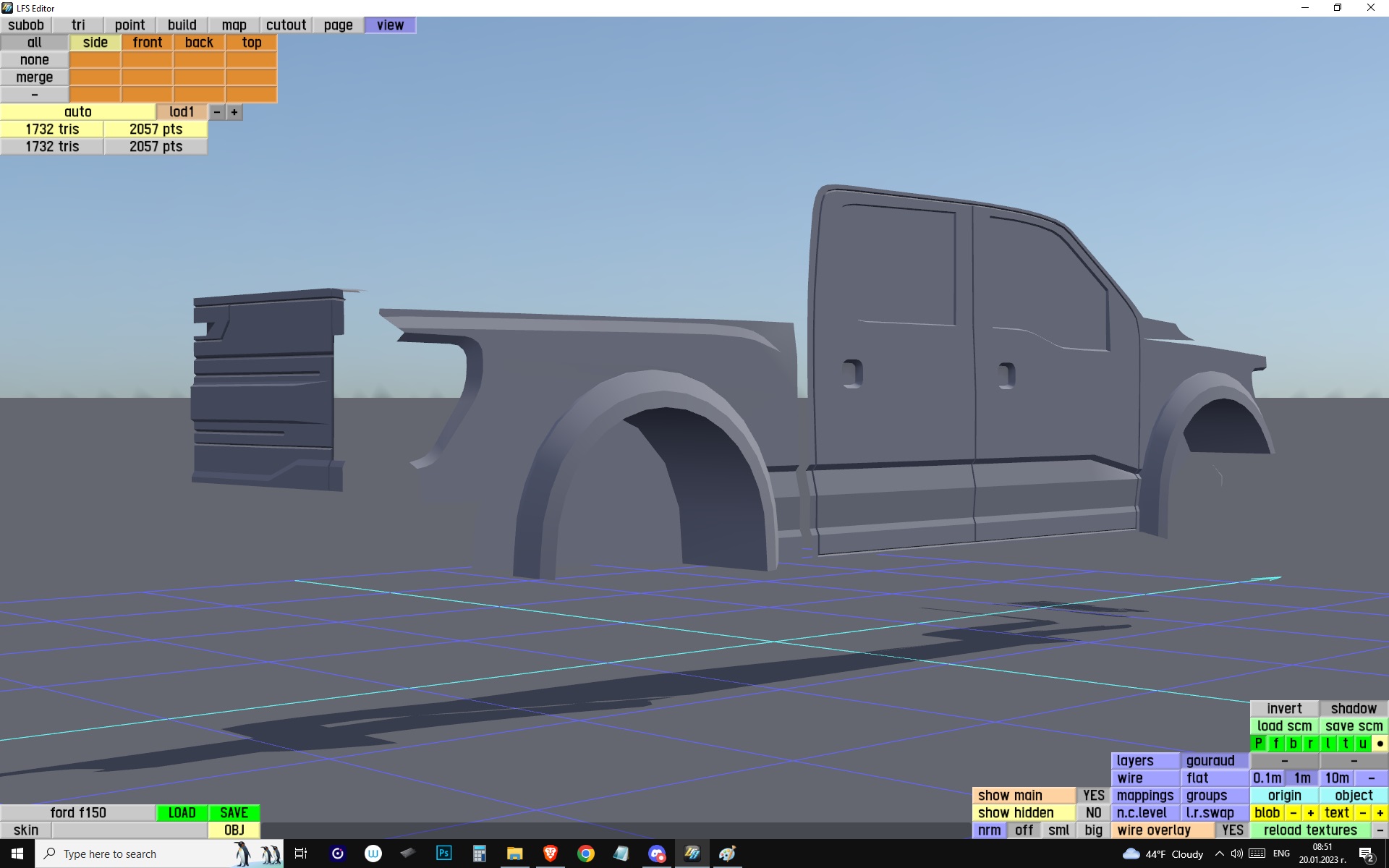The width and height of the screenshot is (1389, 868).
Task: Click the green LOAD button
Action: pos(182,813)
